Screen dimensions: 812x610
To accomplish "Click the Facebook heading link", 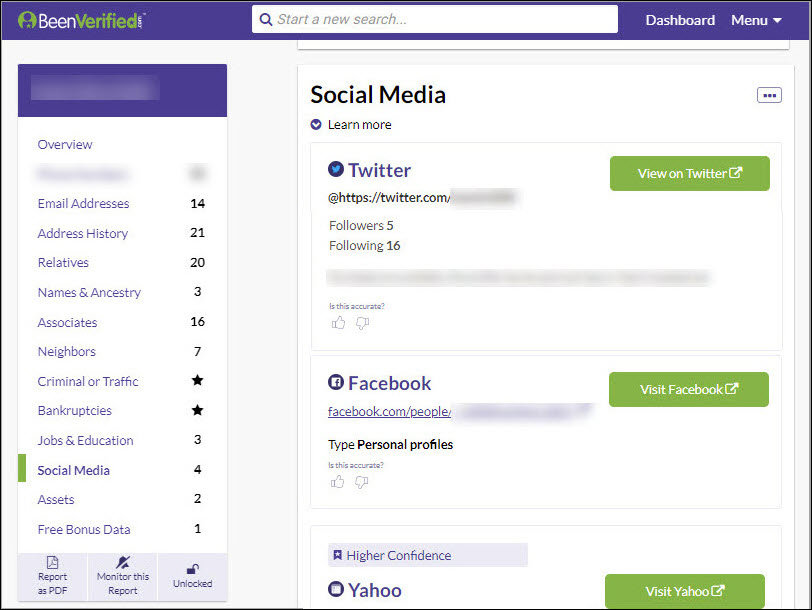I will click(389, 383).
